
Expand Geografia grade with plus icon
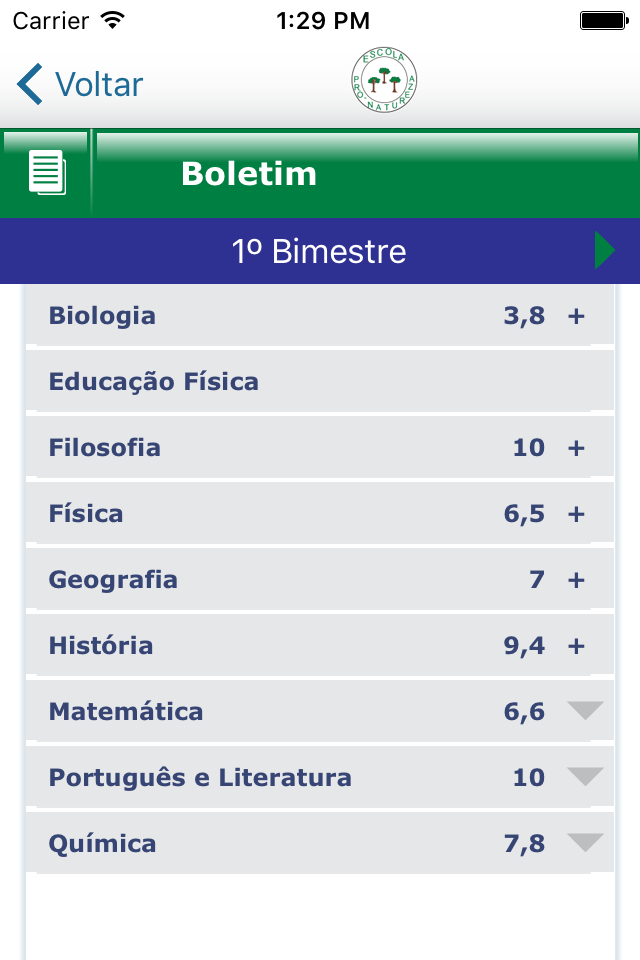(576, 580)
